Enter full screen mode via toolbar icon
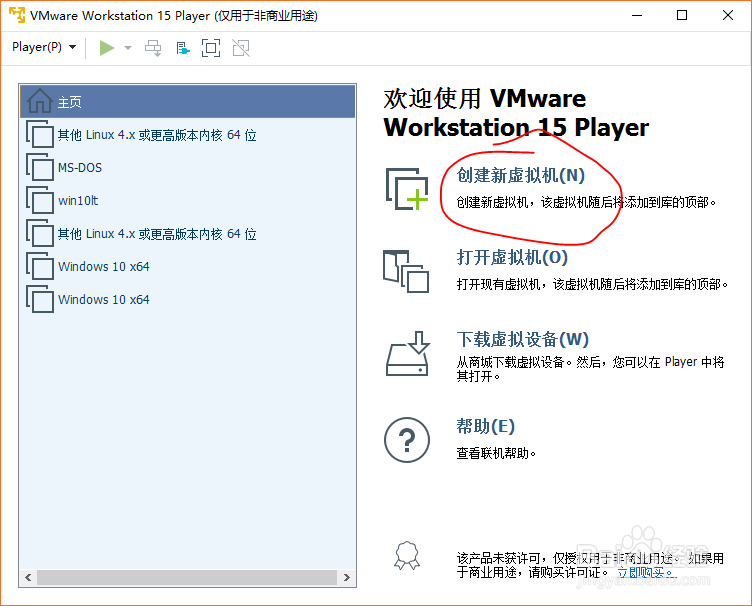The width and height of the screenshot is (752, 606). (x=211, y=48)
